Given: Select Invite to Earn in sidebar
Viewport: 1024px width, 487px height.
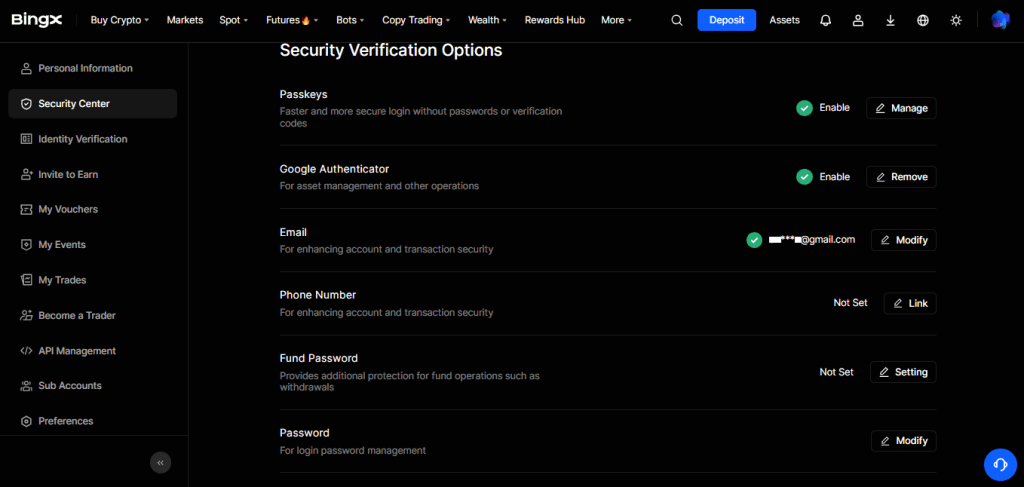Looking at the screenshot, I should click(x=93, y=174).
